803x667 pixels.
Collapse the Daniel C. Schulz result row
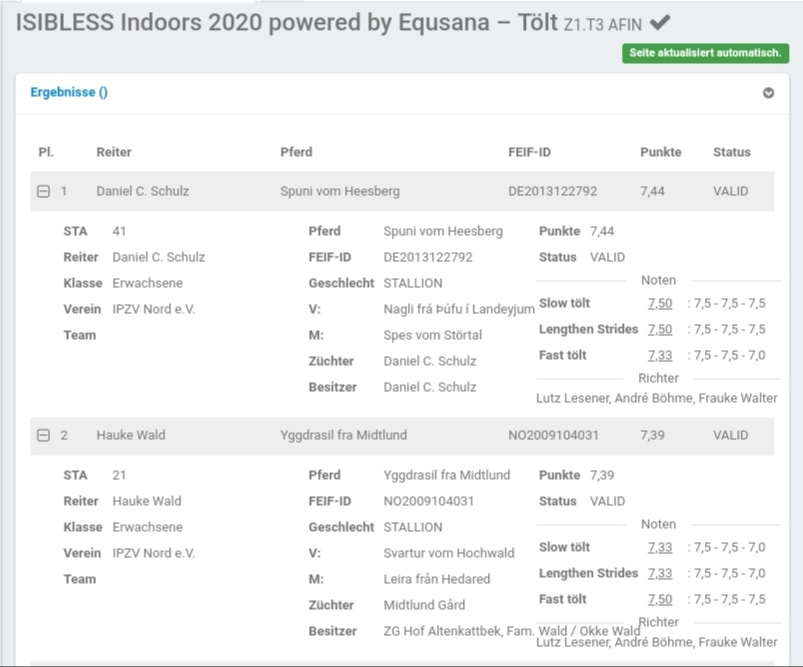(x=44, y=192)
